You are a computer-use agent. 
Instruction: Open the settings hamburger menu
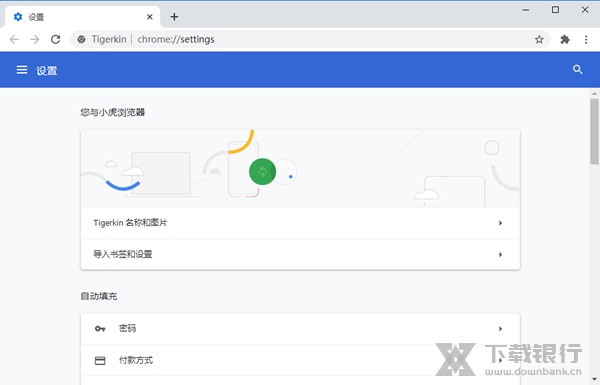click(22, 70)
